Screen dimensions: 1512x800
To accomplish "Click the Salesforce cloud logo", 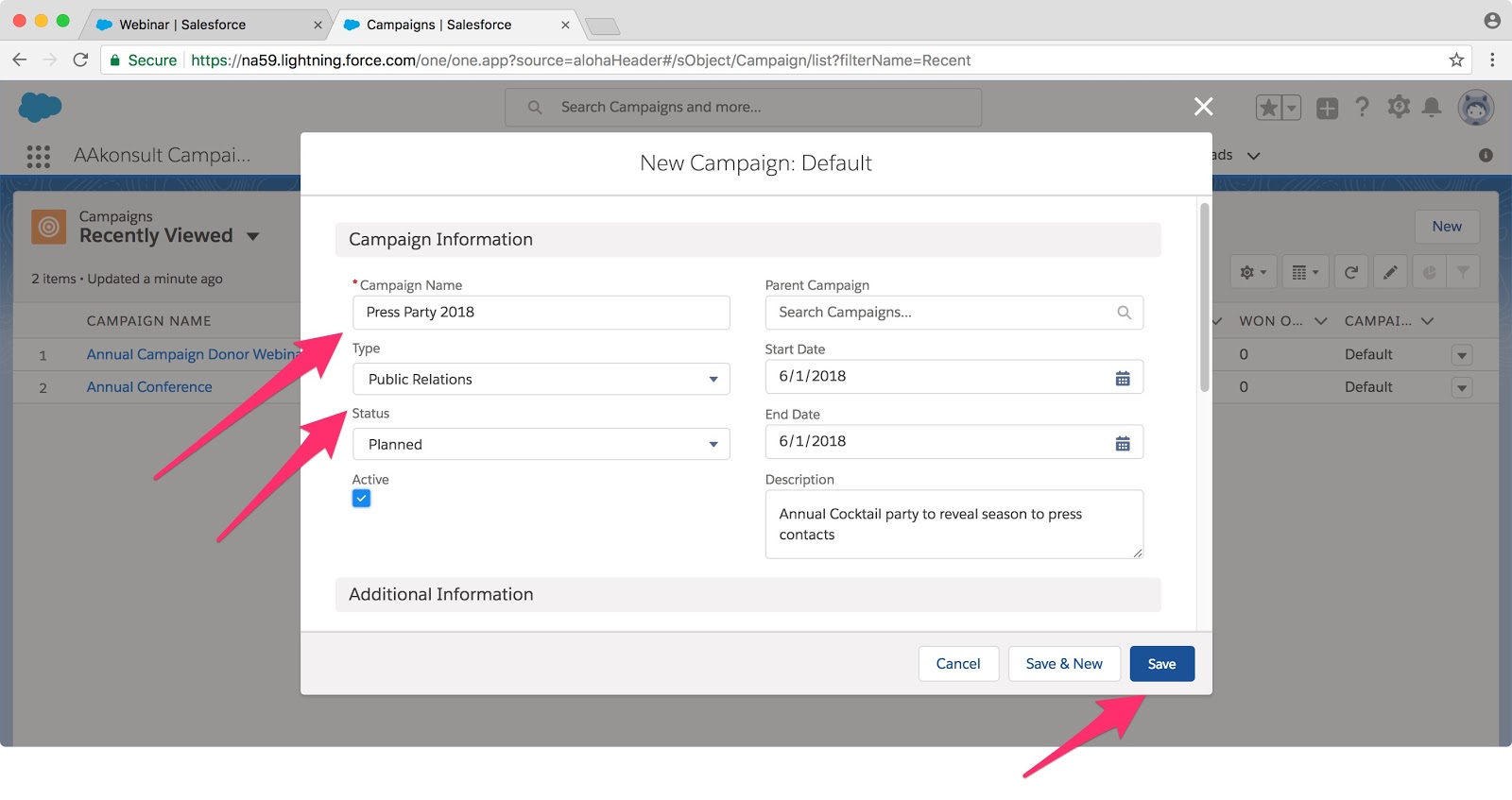I will coord(40,107).
